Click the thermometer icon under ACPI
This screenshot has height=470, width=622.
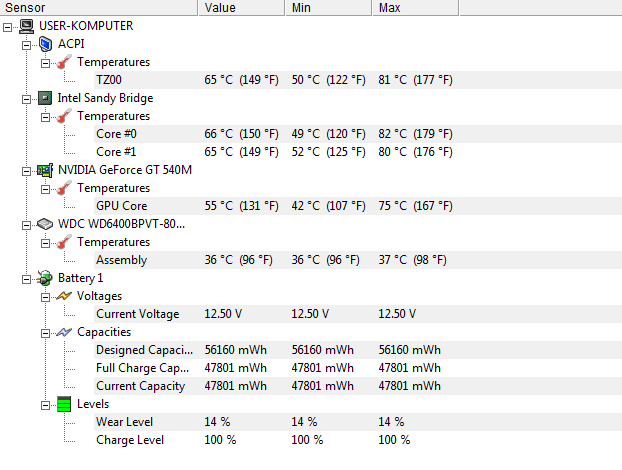[64, 62]
